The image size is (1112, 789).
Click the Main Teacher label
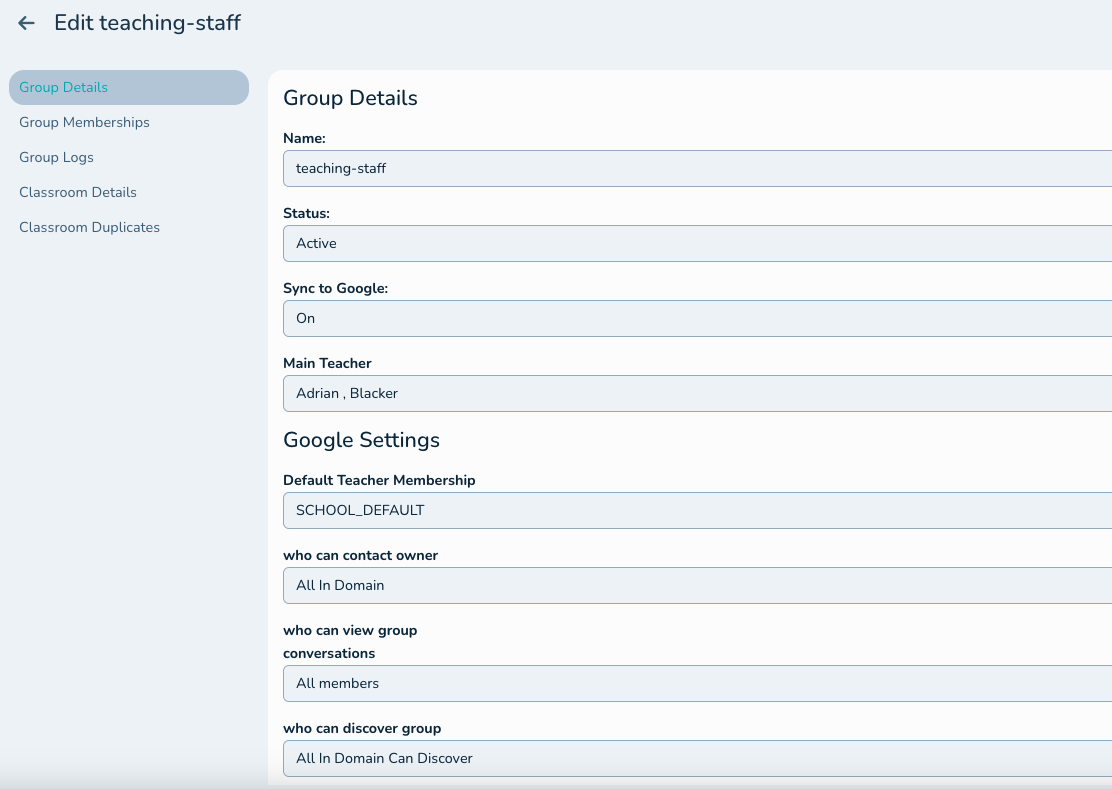tap(327, 363)
